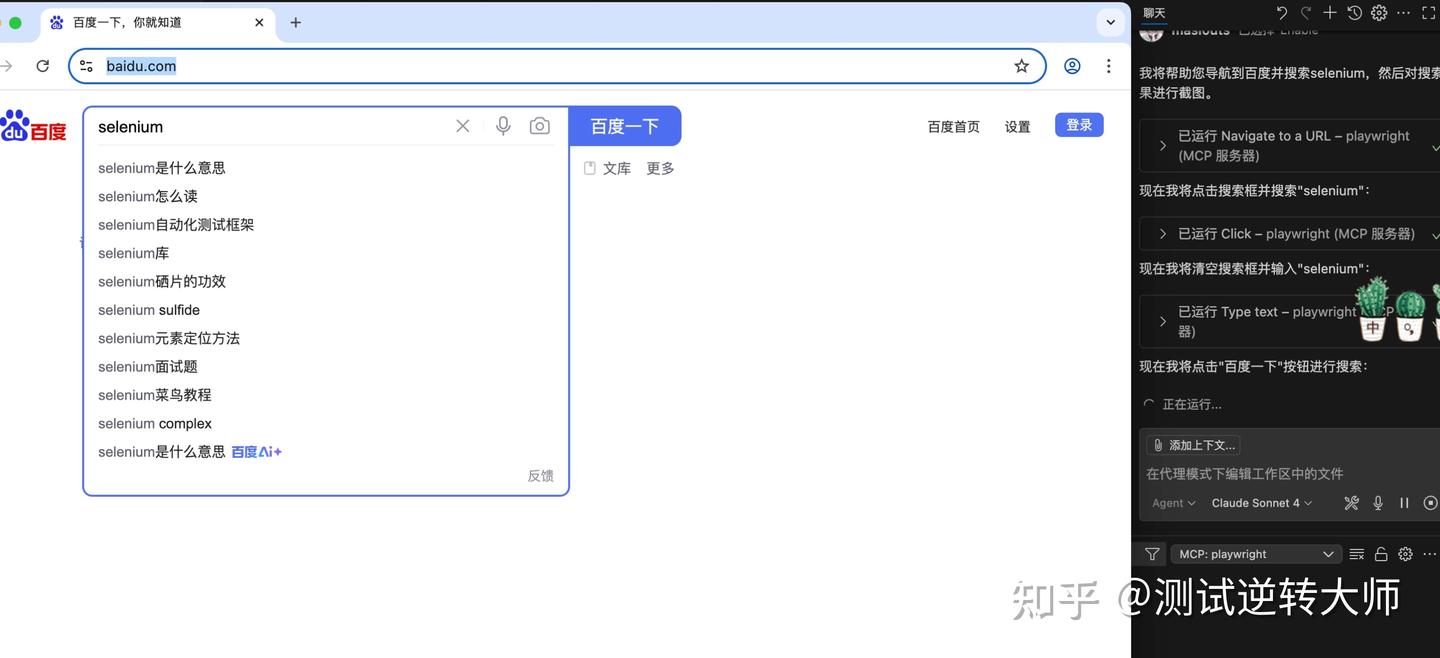Bookmark this page with the star icon

(x=1021, y=66)
